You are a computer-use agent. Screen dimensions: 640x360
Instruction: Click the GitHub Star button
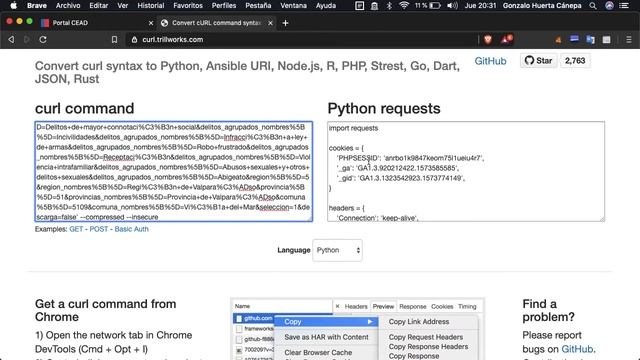(x=538, y=61)
